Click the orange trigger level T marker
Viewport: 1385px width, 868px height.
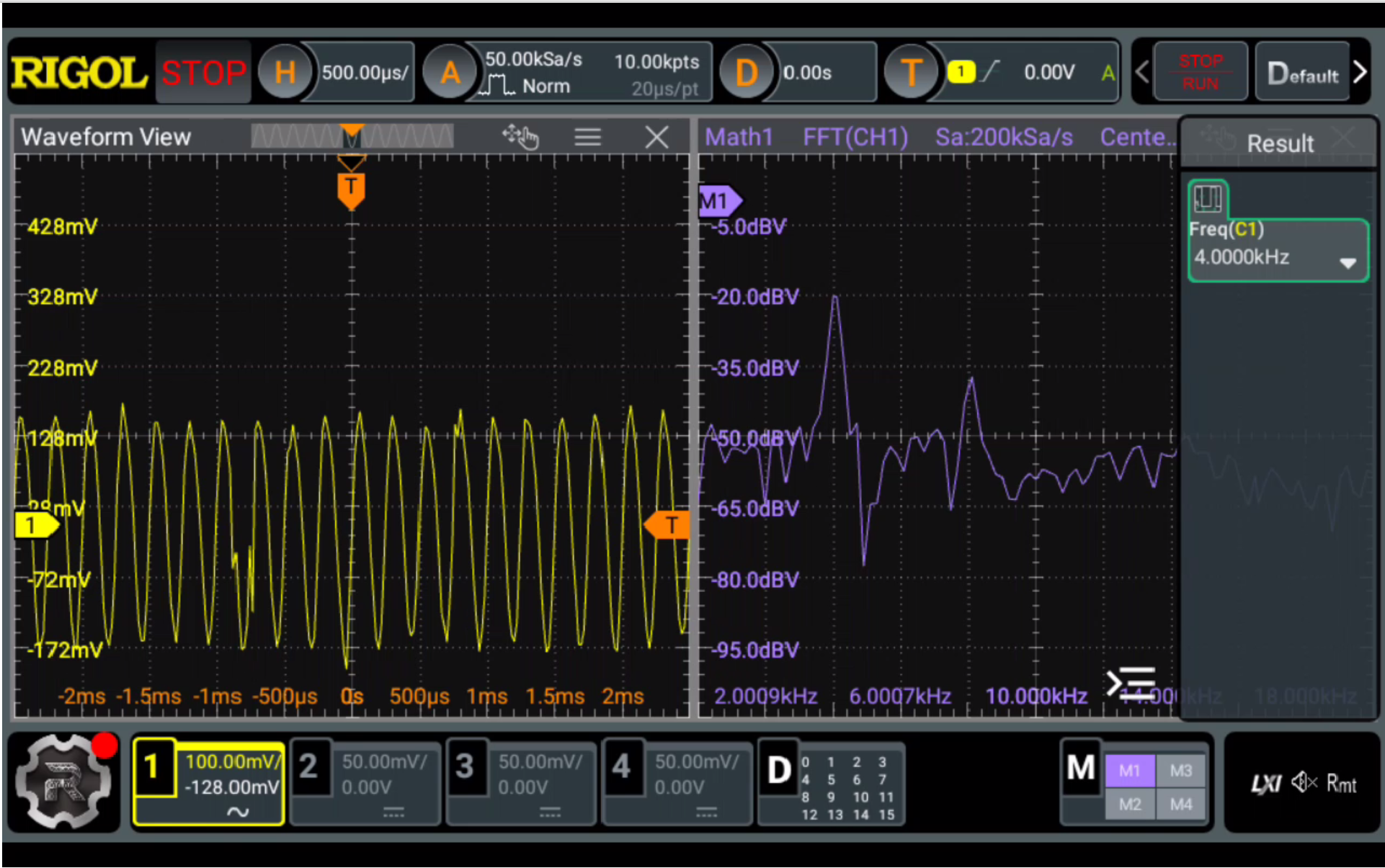point(667,525)
